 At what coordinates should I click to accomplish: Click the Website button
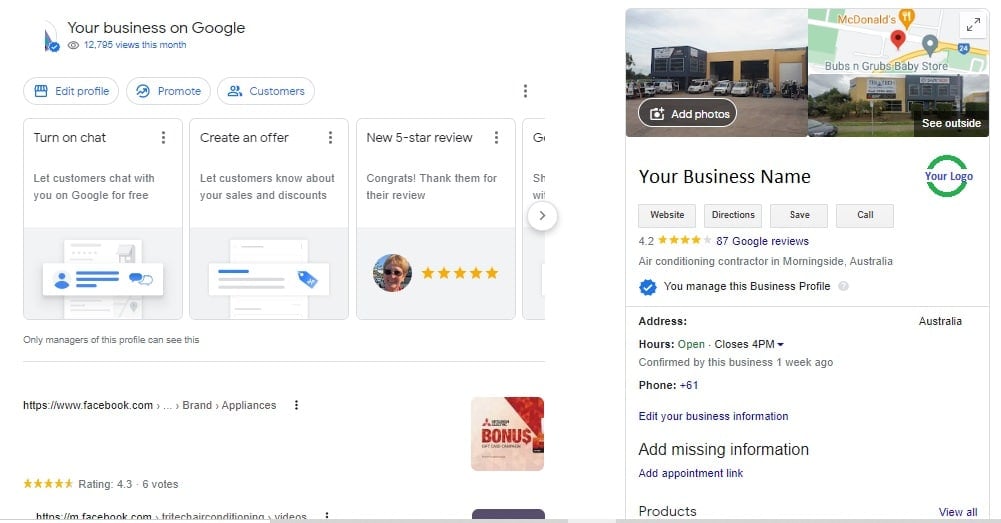[667, 215]
